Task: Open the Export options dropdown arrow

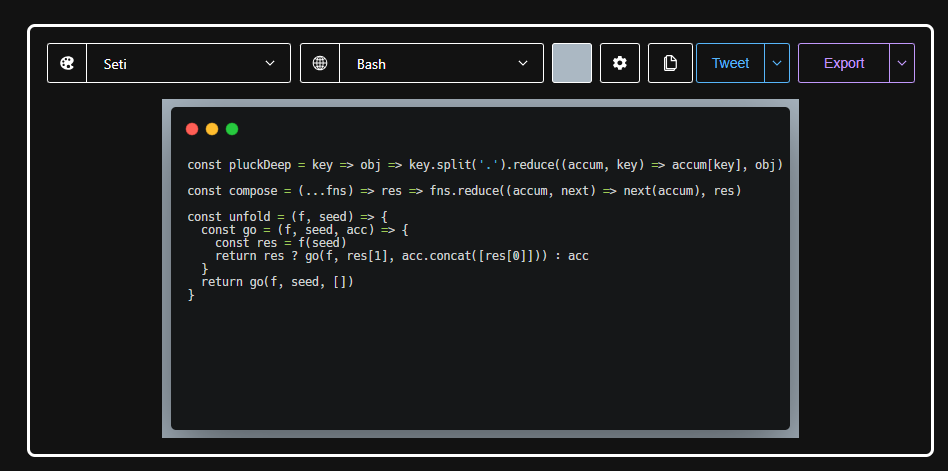Action: click(x=902, y=63)
